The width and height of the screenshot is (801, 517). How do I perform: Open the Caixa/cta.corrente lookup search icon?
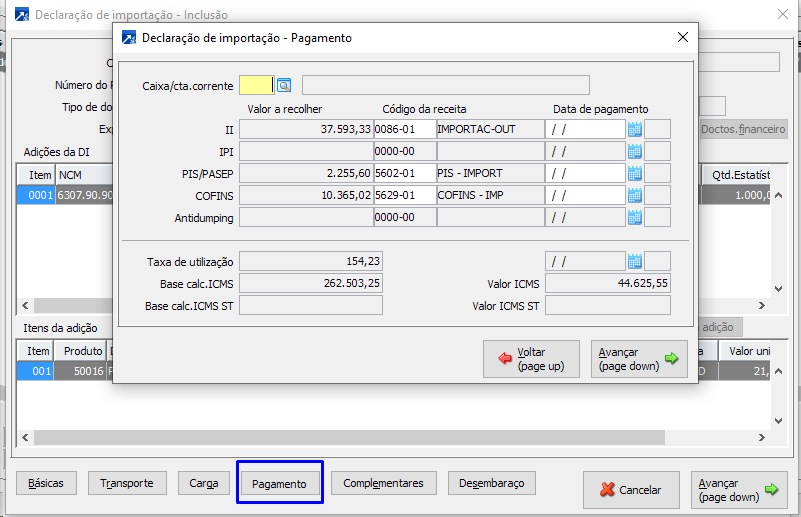click(284, 85)
